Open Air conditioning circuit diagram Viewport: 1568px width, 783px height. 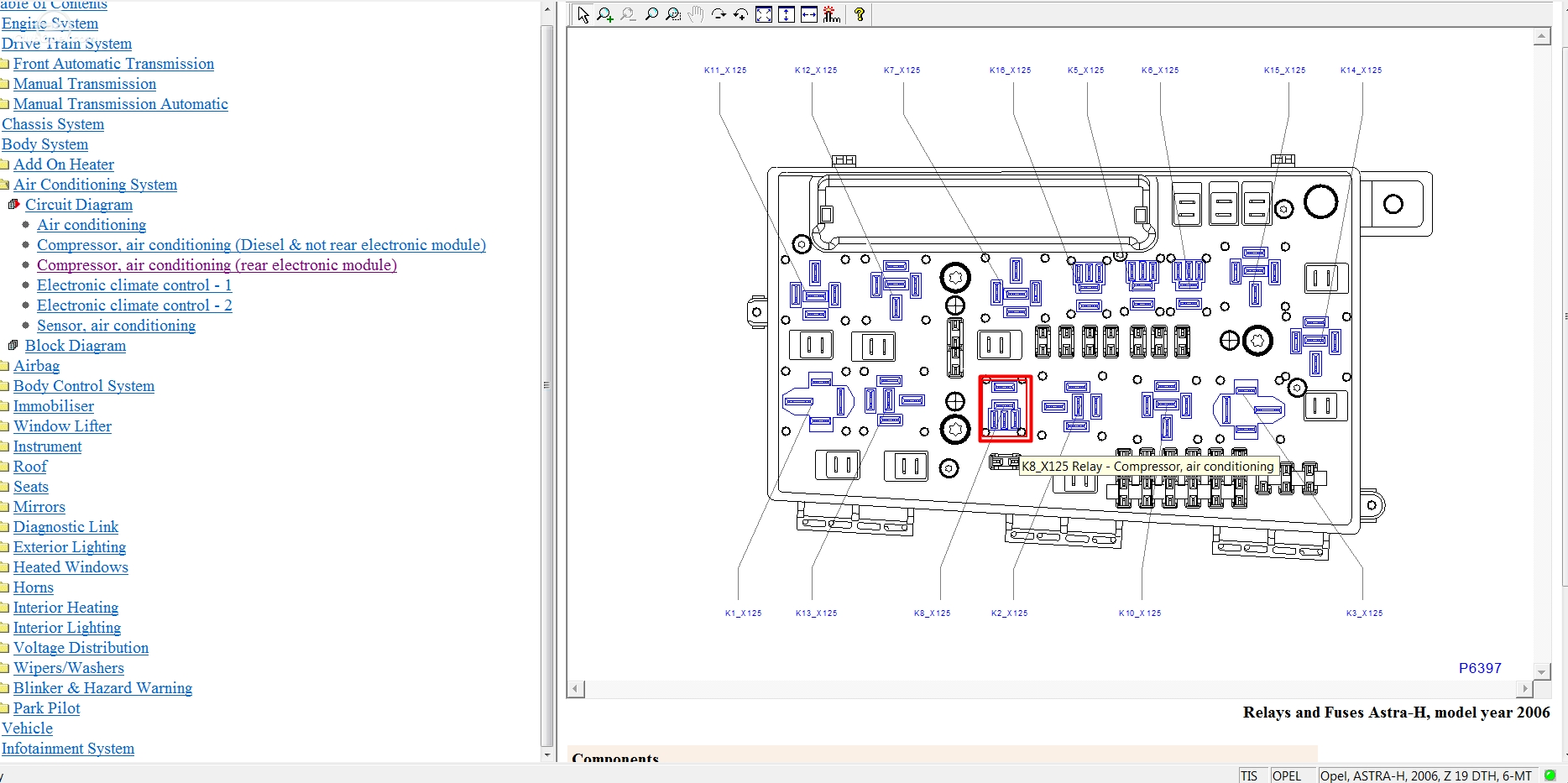click(91, 225)
